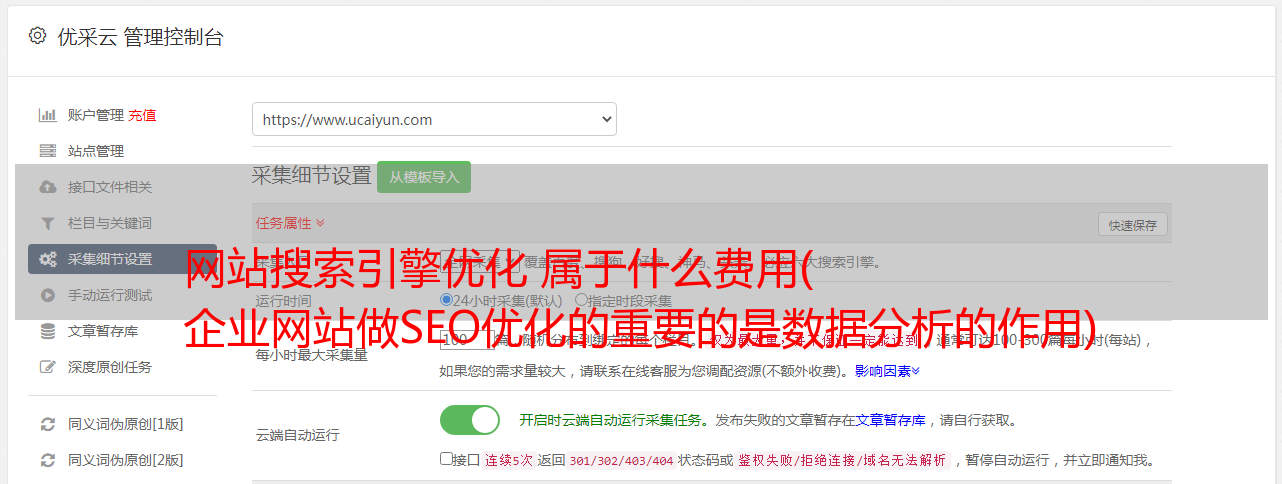The image size is (1282, 484).
Task: Collapse the 任务属性 section
Action: click(290, 223)
